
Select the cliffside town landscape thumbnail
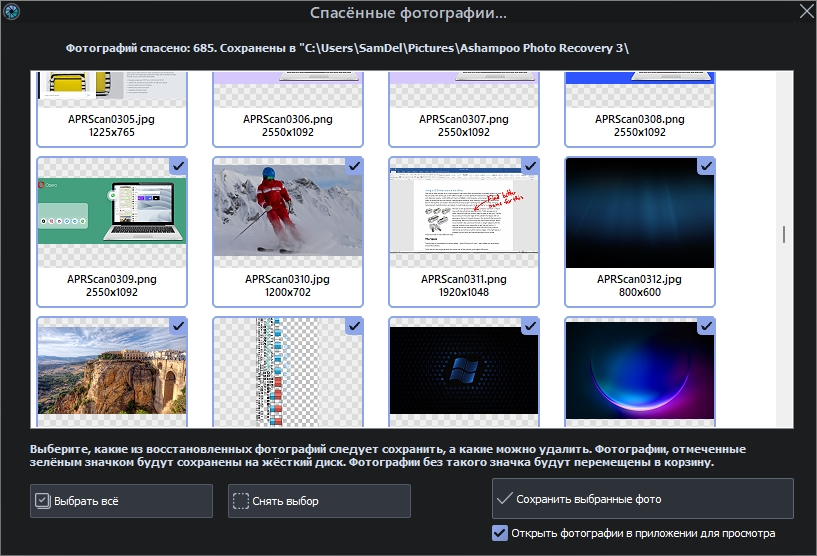point(111,366)
